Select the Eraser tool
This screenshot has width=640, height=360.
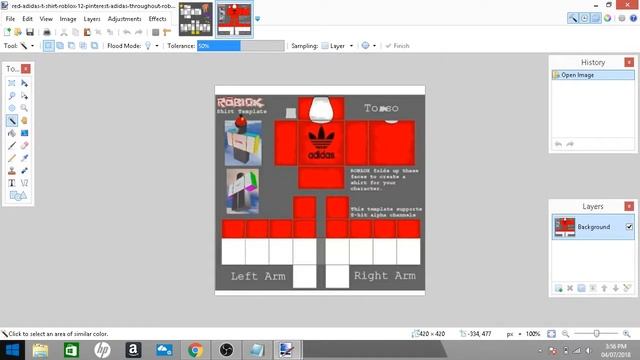pos(24,146)
